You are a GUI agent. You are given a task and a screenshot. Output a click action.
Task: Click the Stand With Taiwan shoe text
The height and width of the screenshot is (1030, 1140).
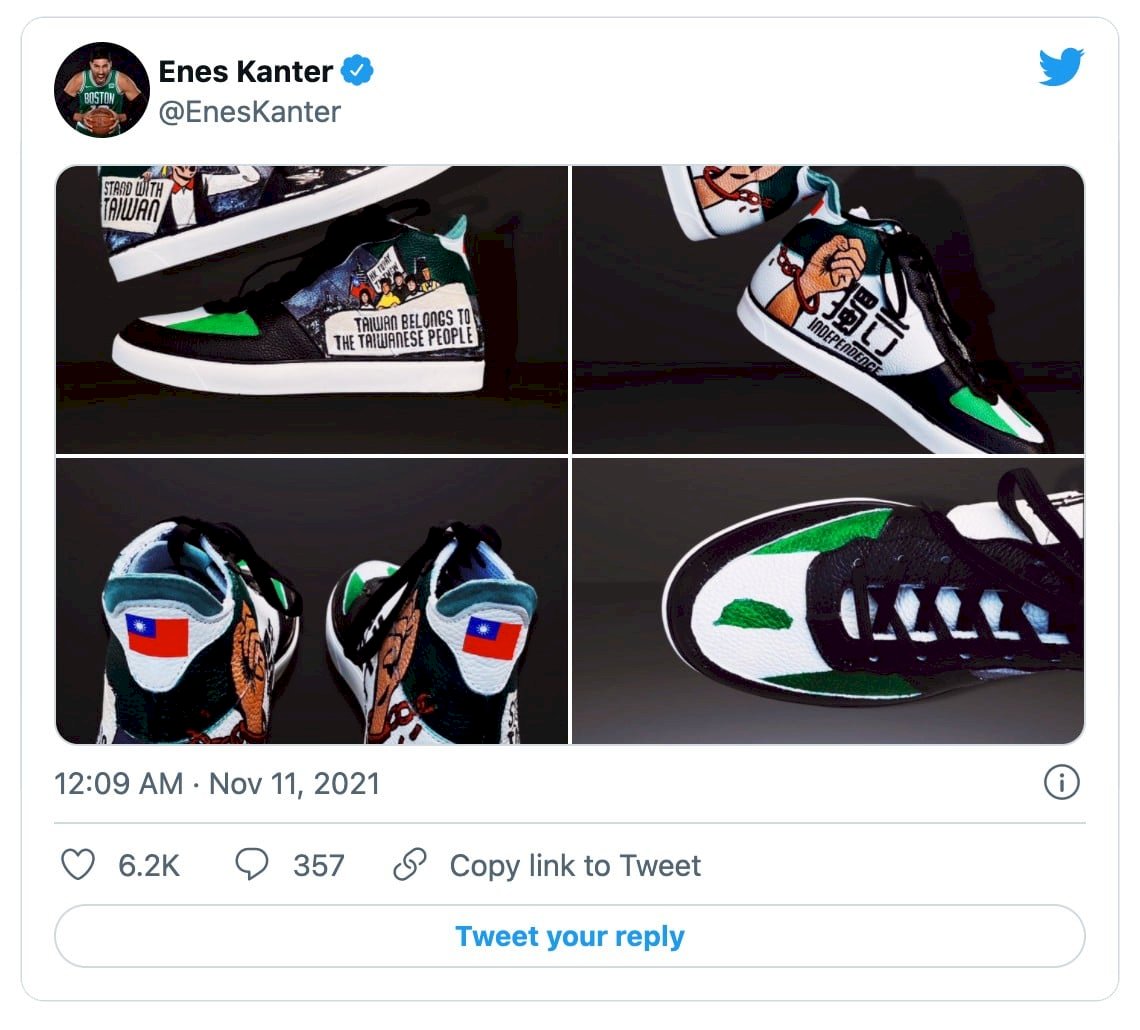132,201
